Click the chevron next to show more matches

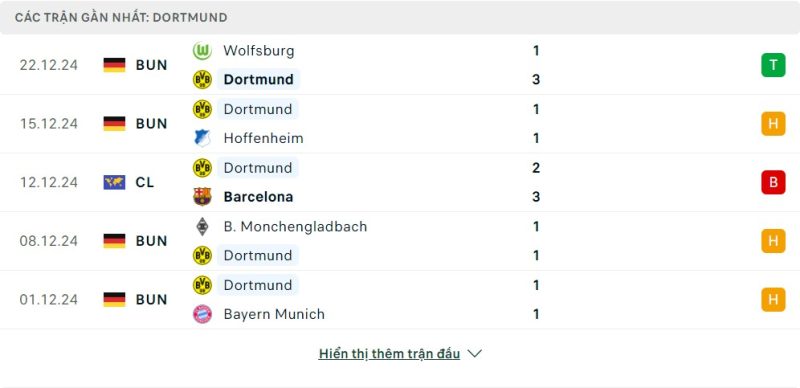pos(474,353)
